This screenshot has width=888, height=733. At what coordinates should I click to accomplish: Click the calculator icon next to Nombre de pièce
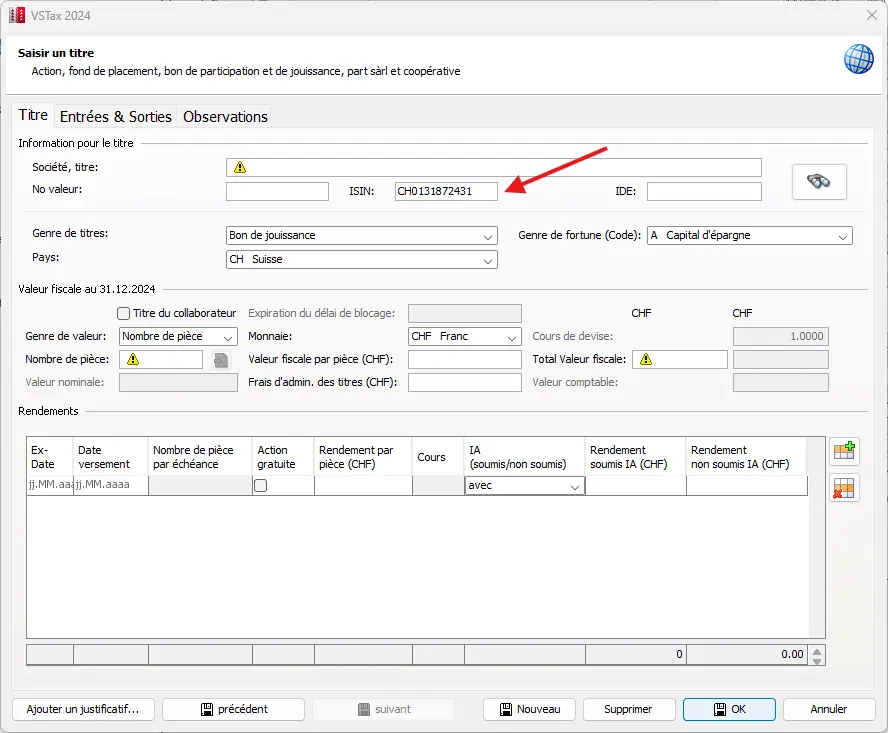pyautogui.click(x=221, y=360)
